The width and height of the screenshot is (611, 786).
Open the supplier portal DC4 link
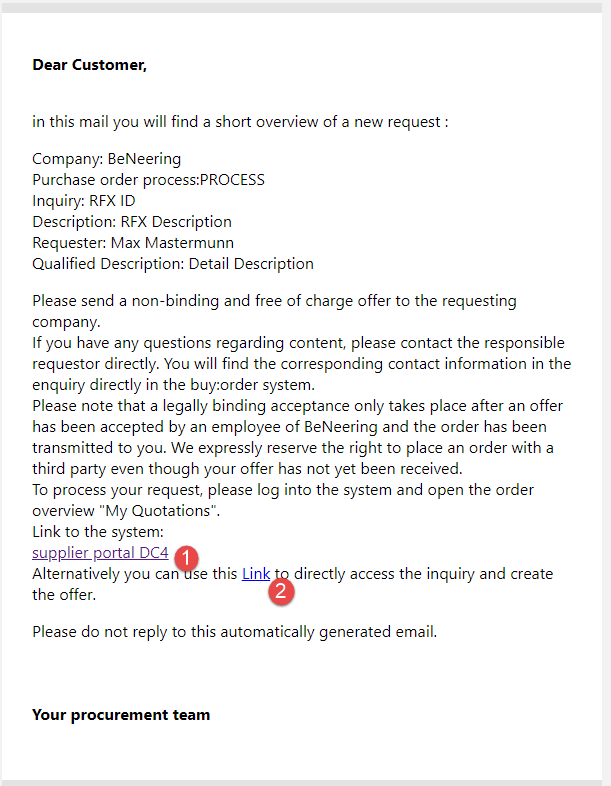pos(100,553)
